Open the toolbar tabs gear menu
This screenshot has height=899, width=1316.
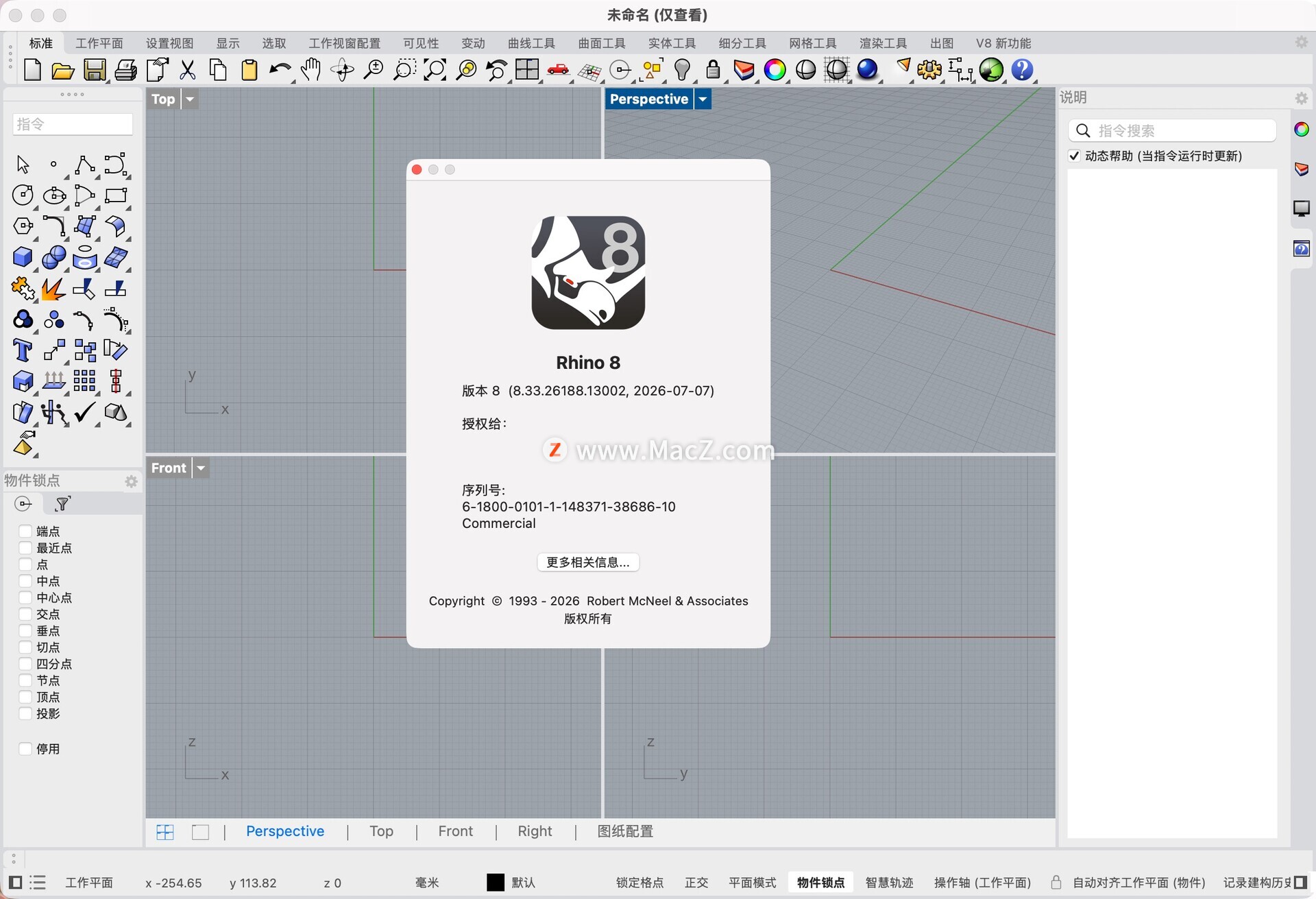[1302, 43]
